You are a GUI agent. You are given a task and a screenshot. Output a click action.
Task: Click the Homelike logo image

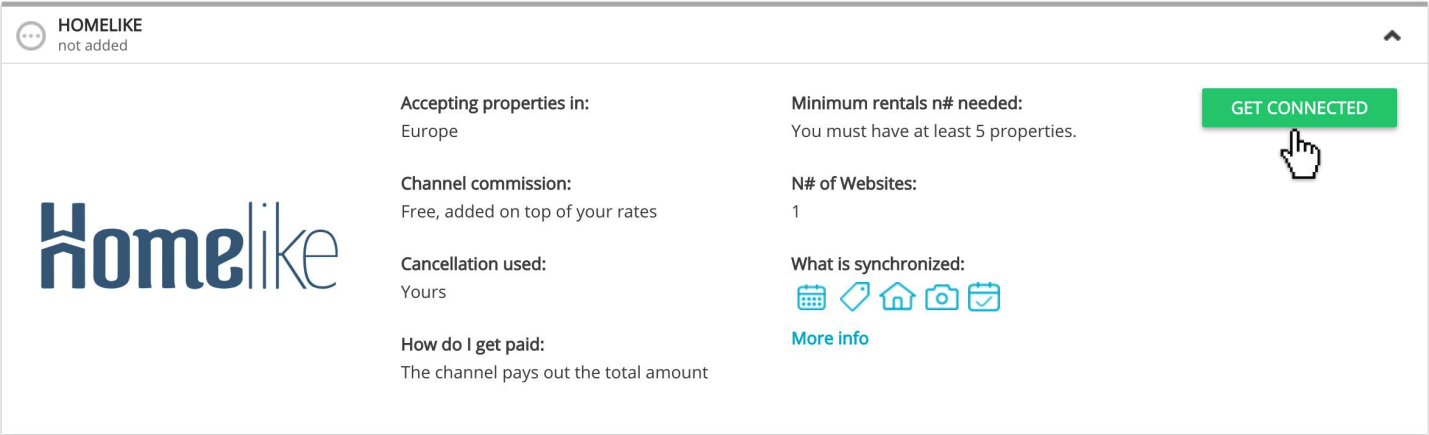click(x=189, y=245)
